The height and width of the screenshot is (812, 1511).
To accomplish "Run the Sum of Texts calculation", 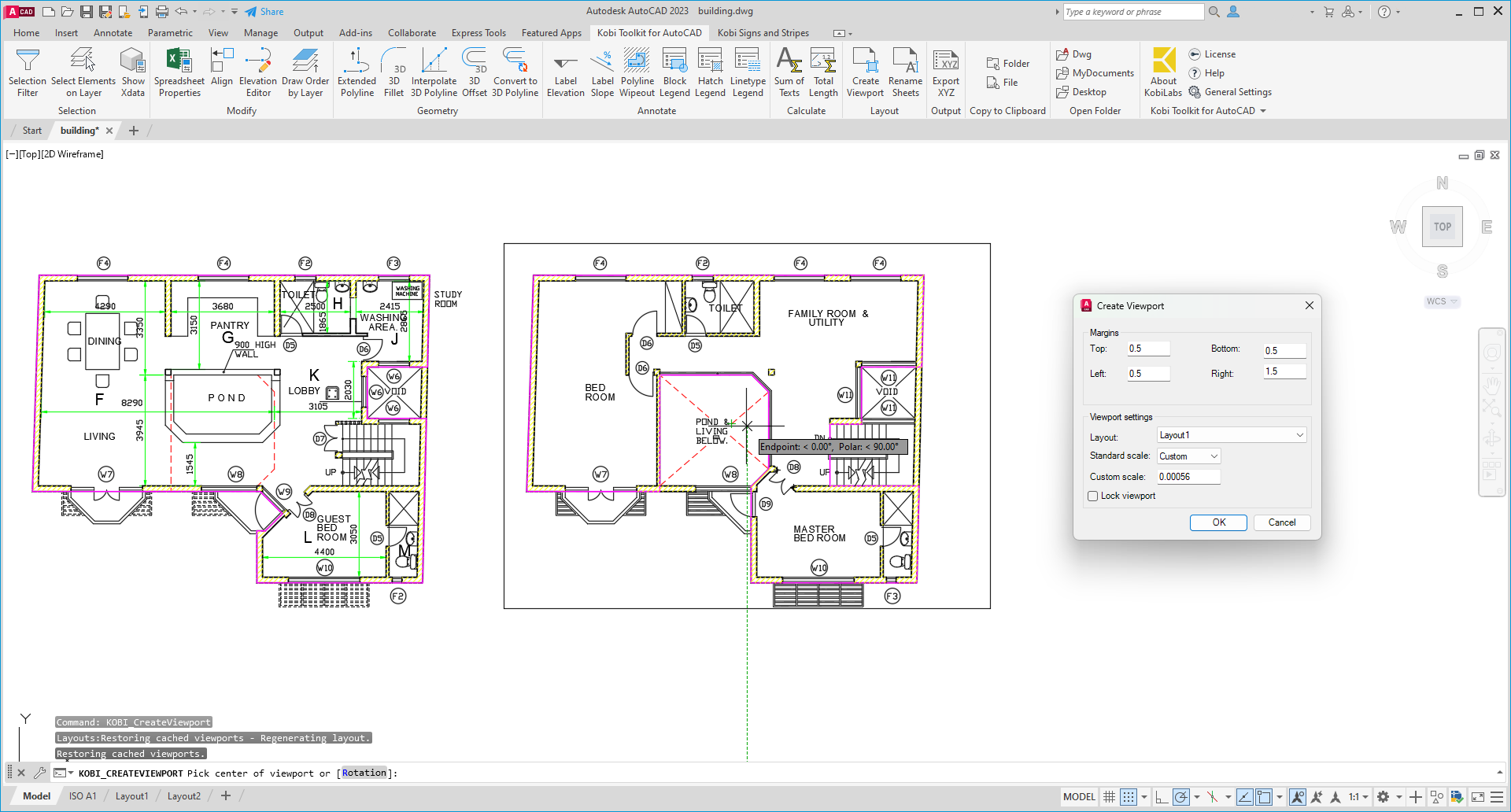I will point(789,72).
